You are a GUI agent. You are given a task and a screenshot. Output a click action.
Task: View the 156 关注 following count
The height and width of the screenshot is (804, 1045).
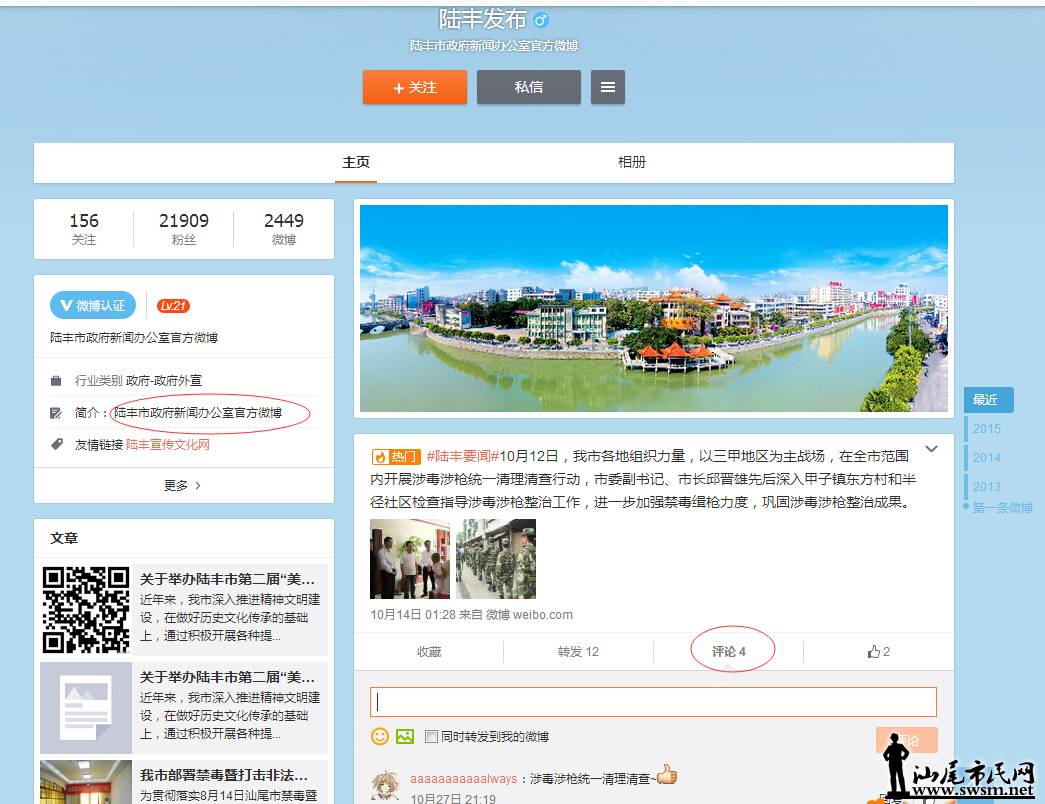click(84, 229)
